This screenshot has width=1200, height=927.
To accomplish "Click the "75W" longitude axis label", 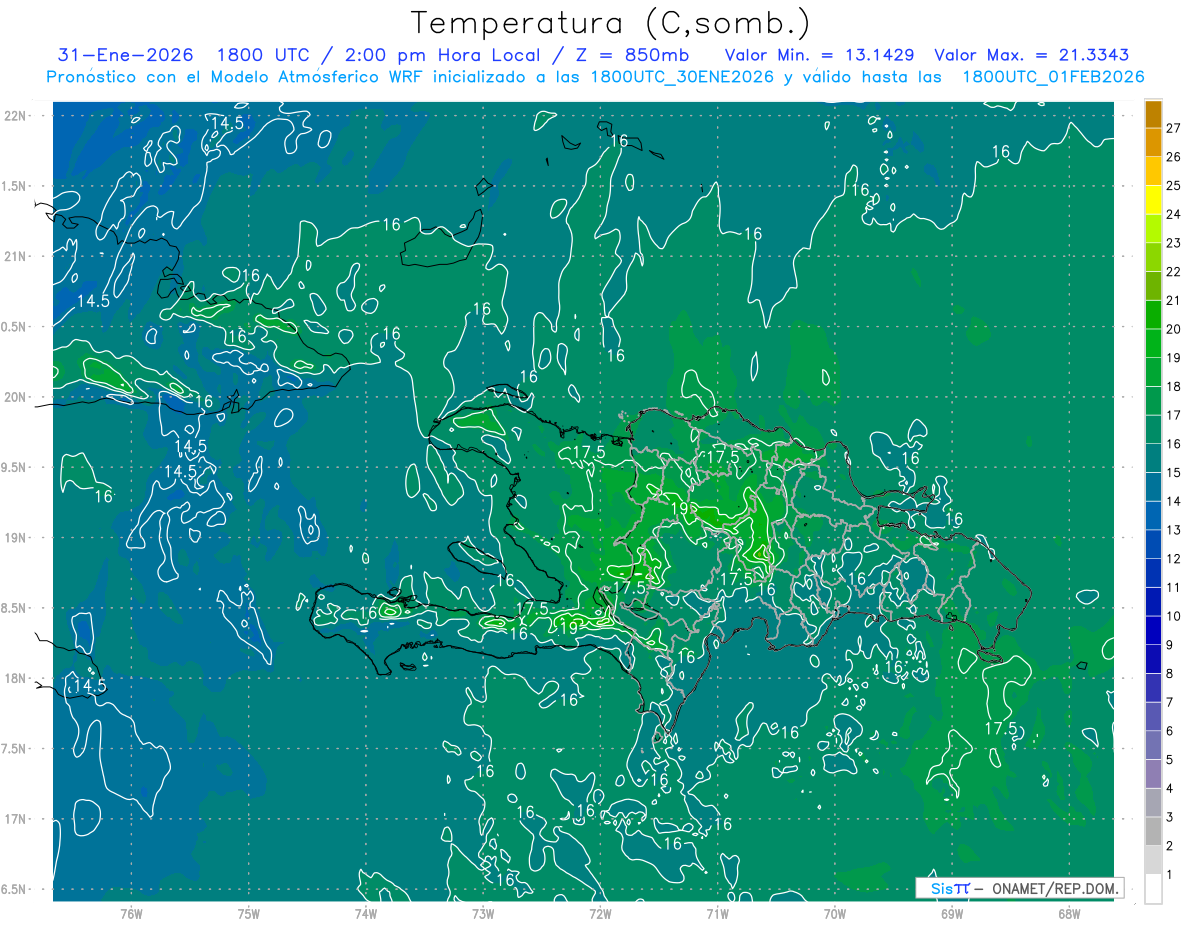I will (x=249, y=914).
